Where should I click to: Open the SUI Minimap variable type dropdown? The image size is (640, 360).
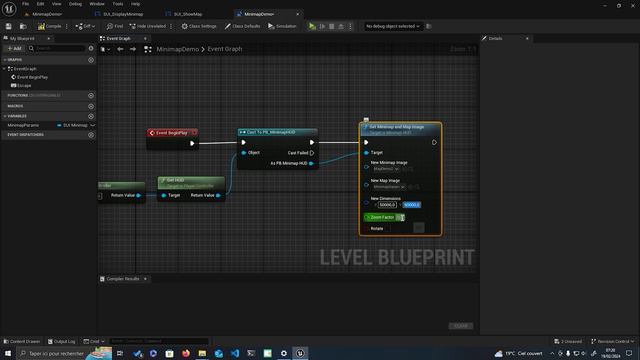(76, 125)
